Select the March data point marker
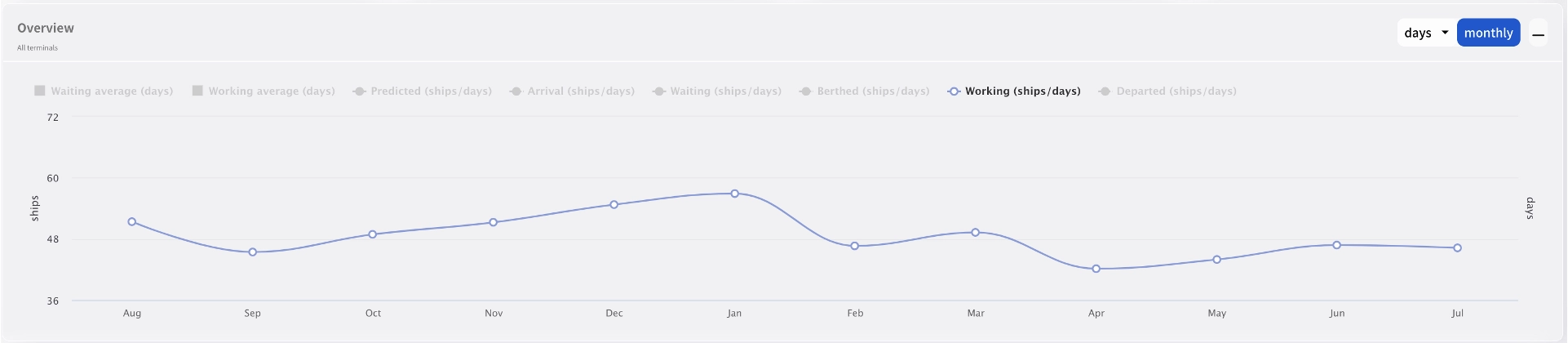 pos(976,233)
